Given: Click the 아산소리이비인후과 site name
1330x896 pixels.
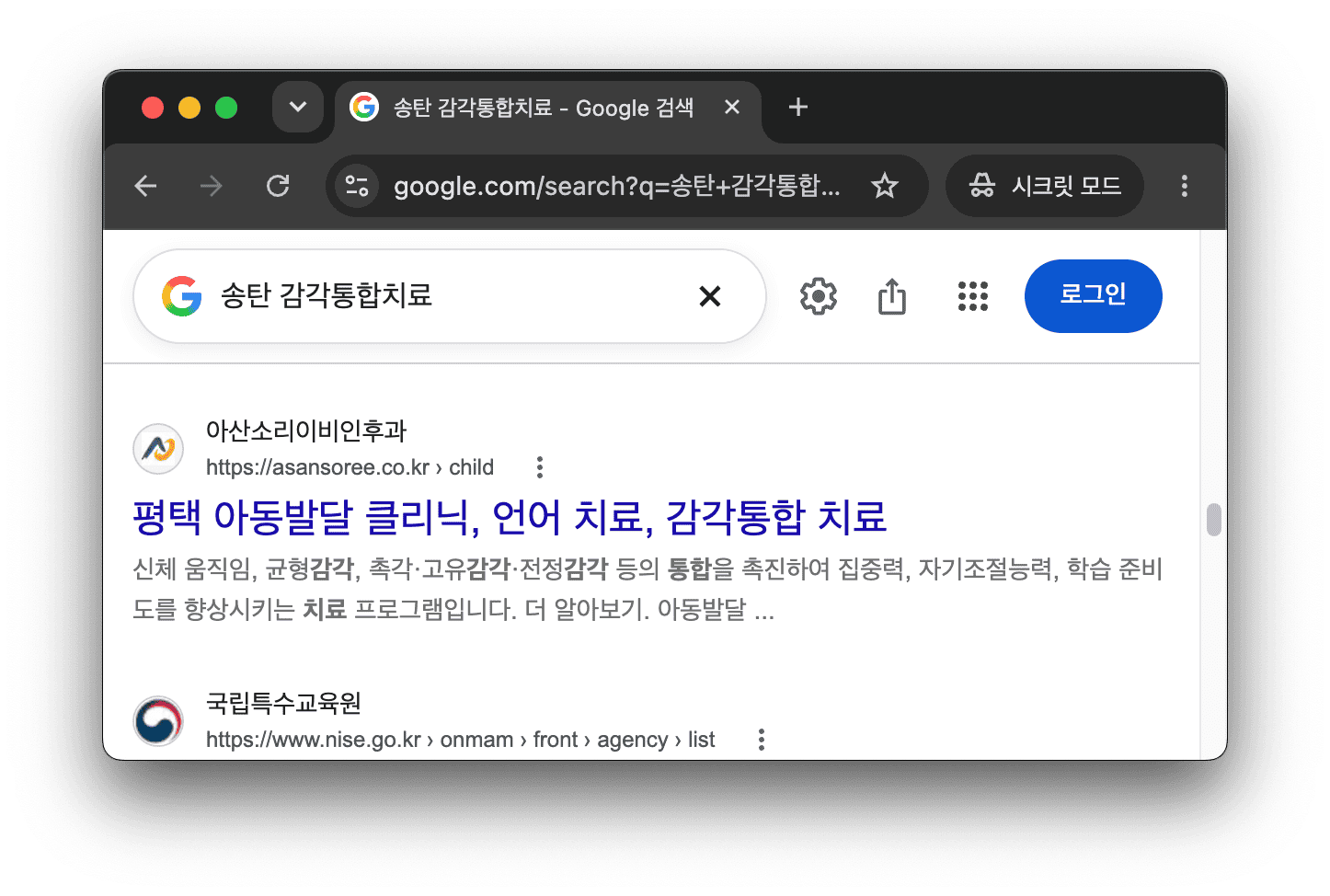Looking at the screenshot, I should click(306, 431).
